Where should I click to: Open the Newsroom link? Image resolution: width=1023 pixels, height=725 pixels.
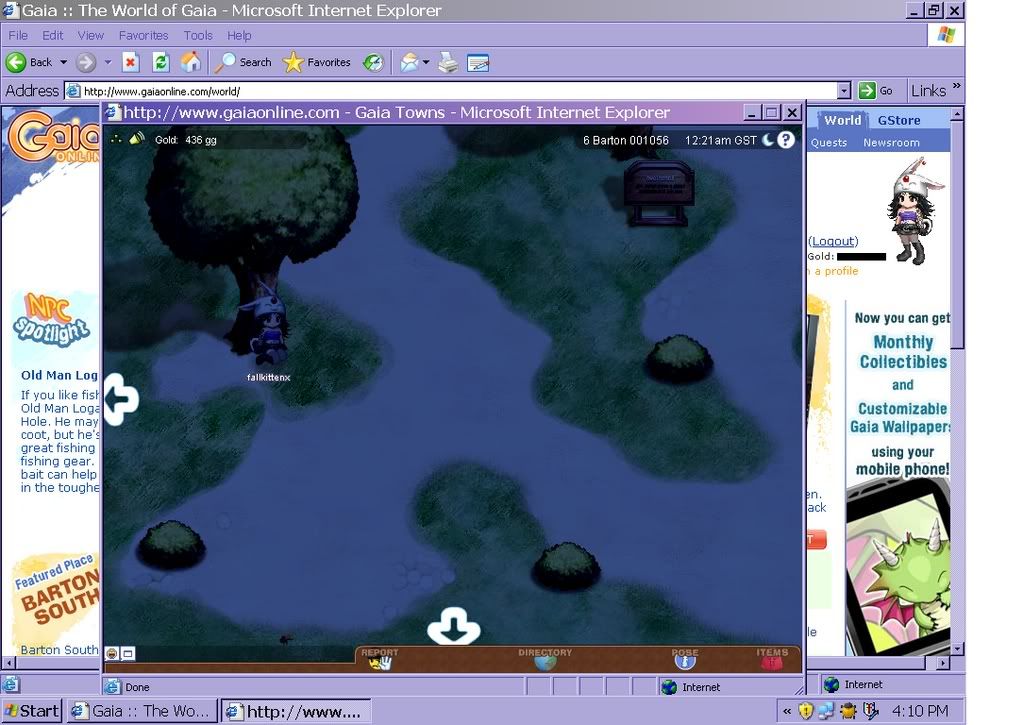coord(891,142)
